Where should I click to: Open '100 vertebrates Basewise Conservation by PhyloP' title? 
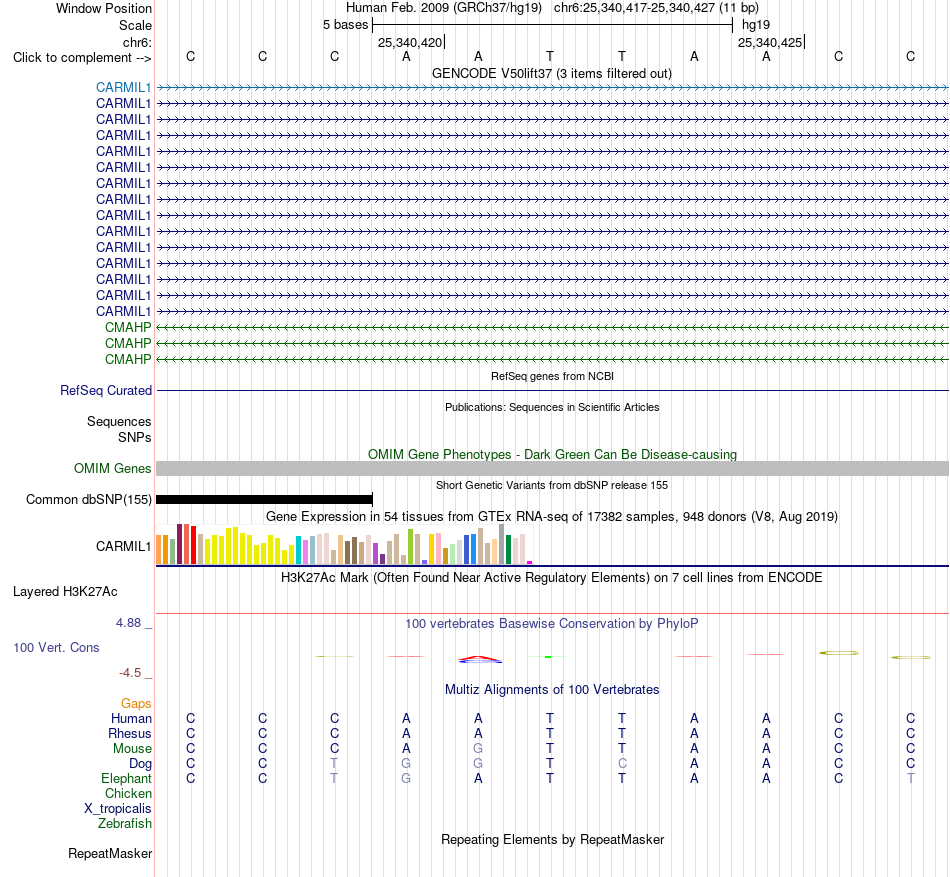pyautogui.click(x=552, y=623)
